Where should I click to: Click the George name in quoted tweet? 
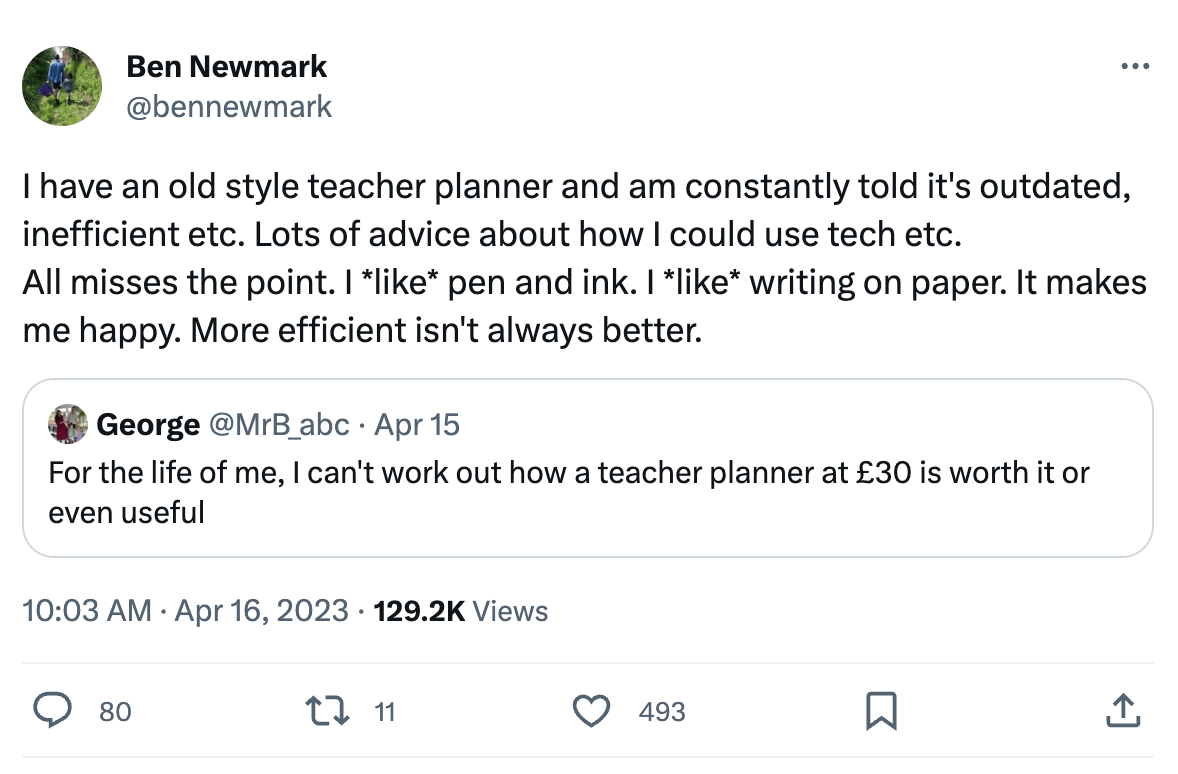tap(148, 425)
